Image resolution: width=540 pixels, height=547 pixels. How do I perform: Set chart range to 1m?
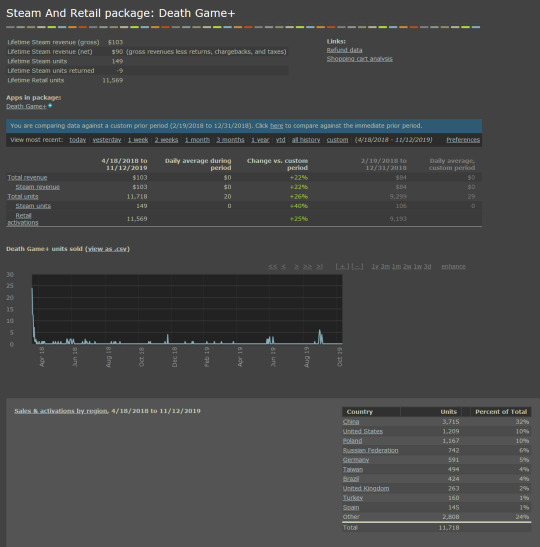[x=396, y=267]
